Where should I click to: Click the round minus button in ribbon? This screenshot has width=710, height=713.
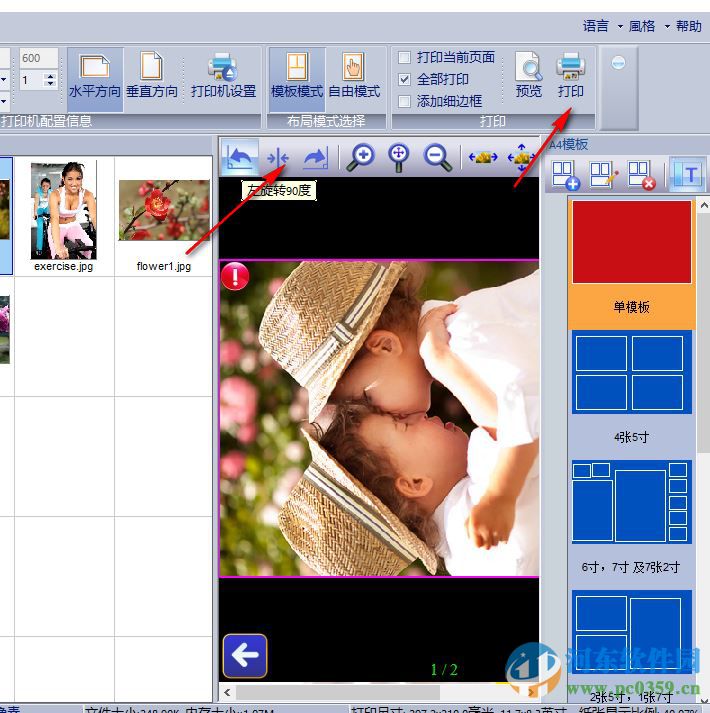click(618, 62)
